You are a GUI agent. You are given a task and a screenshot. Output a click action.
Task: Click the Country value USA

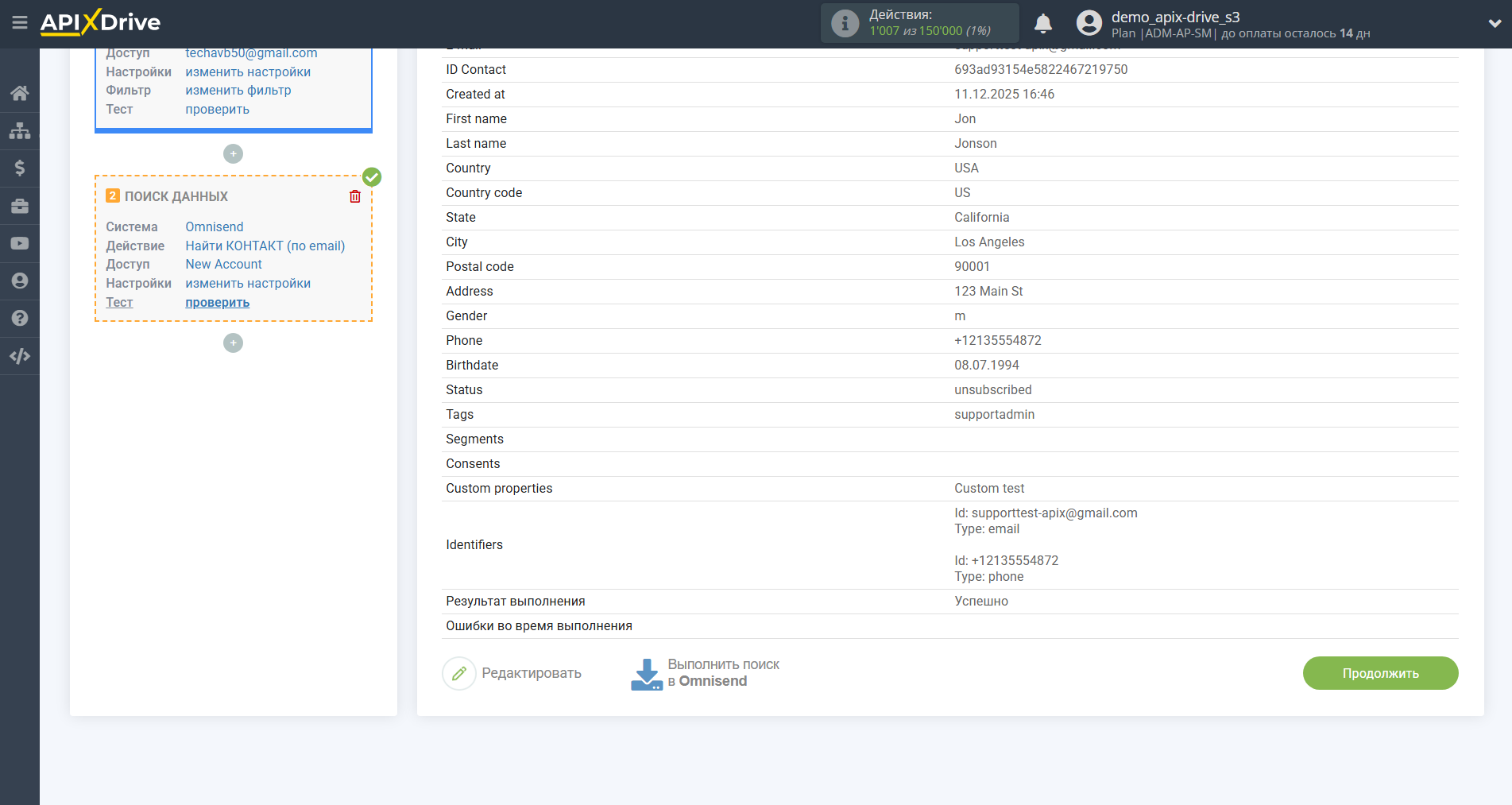tap(966, 168)
